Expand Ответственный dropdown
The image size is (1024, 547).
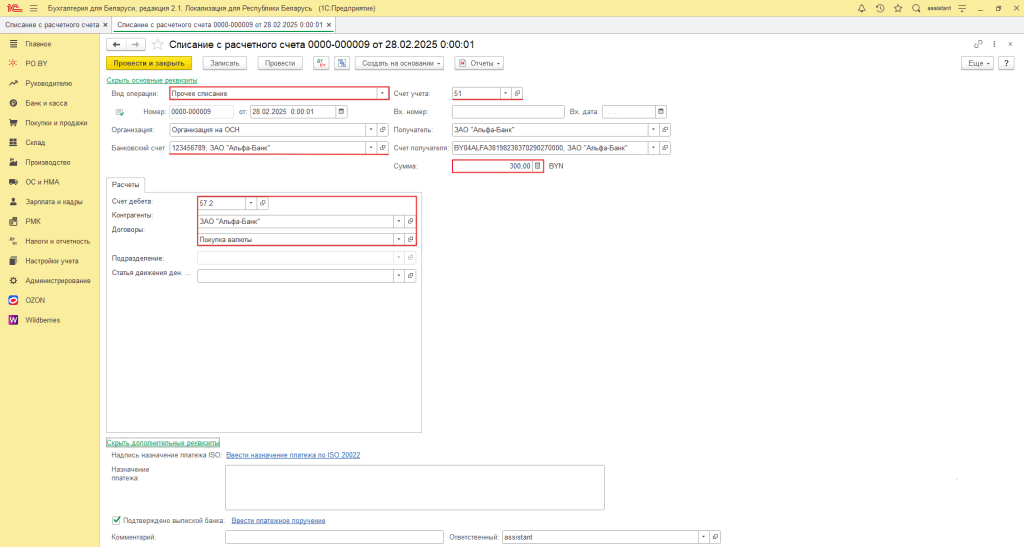pyautogui.click(x=703, y=537)
